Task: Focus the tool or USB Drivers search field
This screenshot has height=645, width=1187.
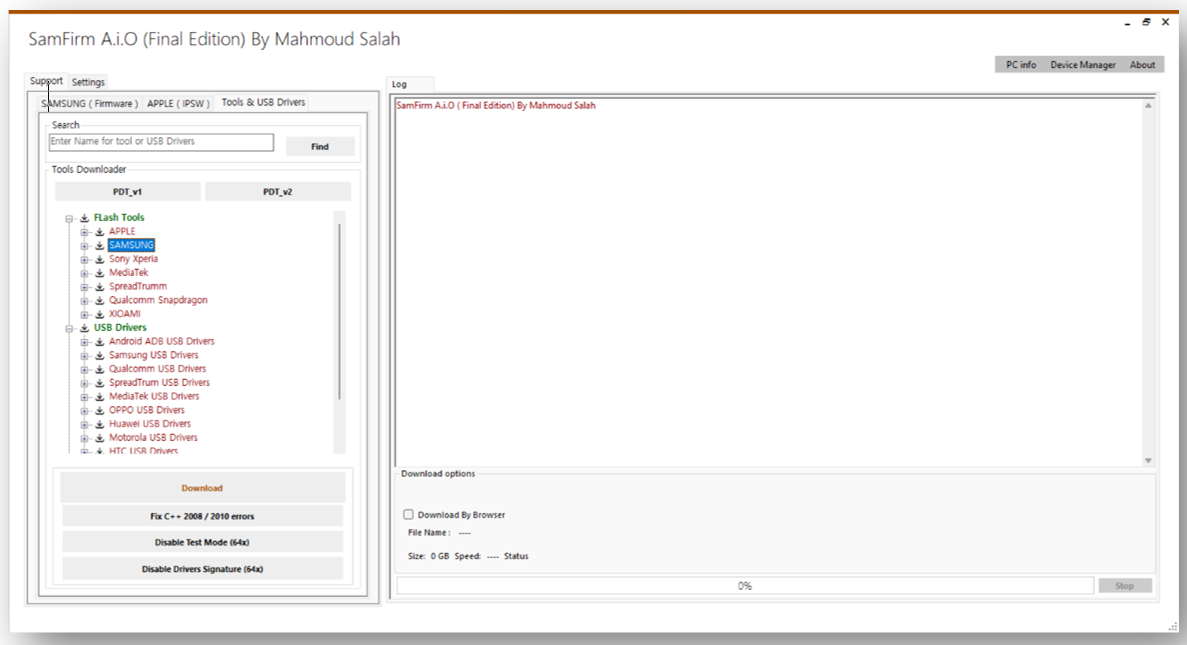Action: pyautogui.click(x=161, y=142)
